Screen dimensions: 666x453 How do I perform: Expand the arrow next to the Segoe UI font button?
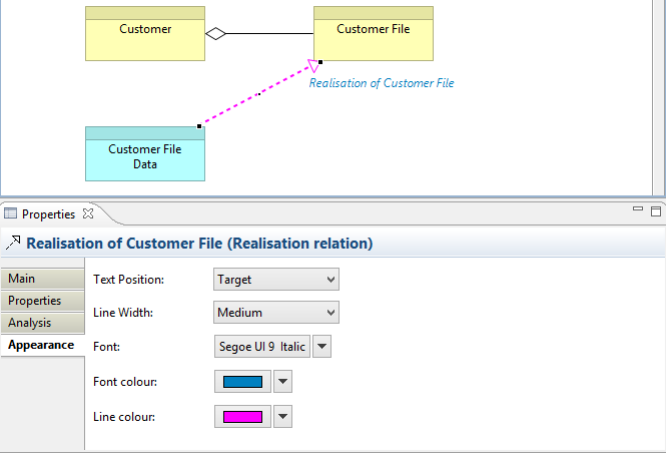[x=322, y=347]
